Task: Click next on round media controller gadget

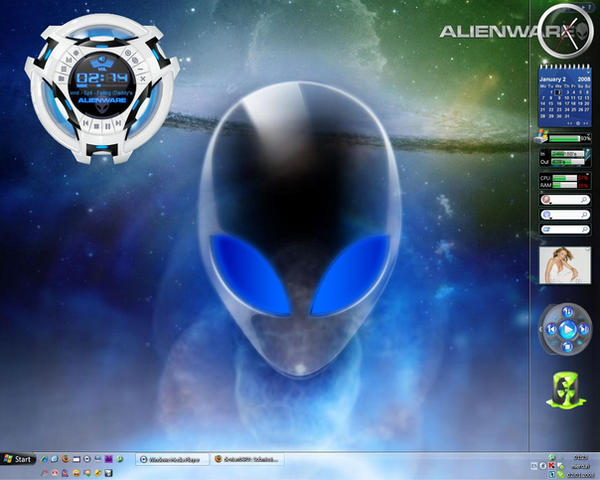Action: tap(584, 329)
